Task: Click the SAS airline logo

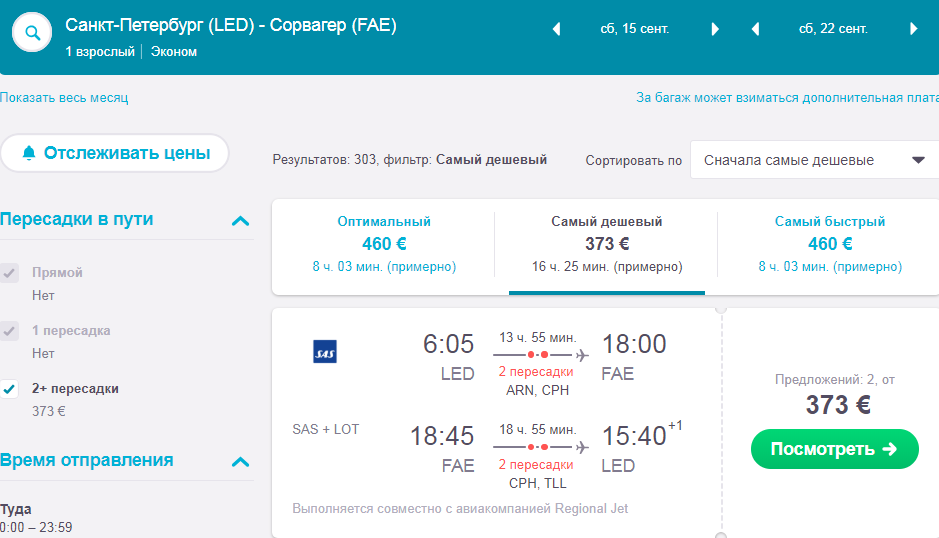Action: pos(325,352)
